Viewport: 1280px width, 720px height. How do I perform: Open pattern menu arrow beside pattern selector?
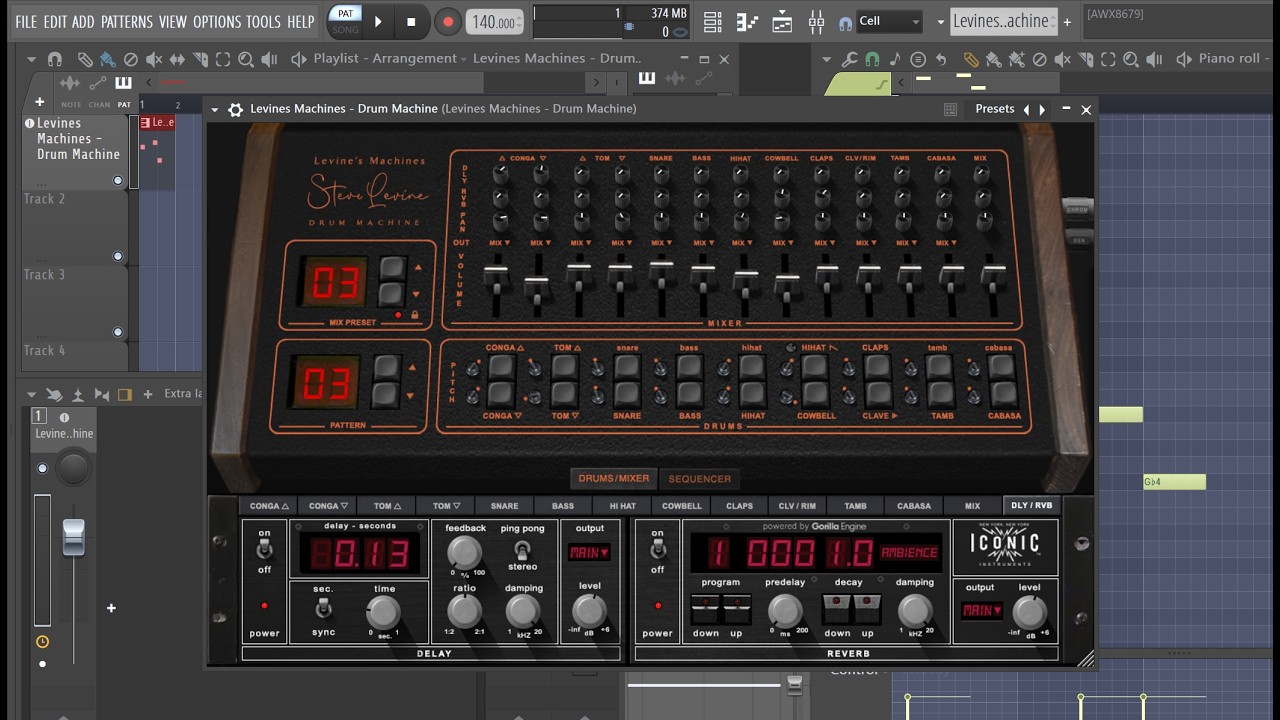click(x=940, y=22)
